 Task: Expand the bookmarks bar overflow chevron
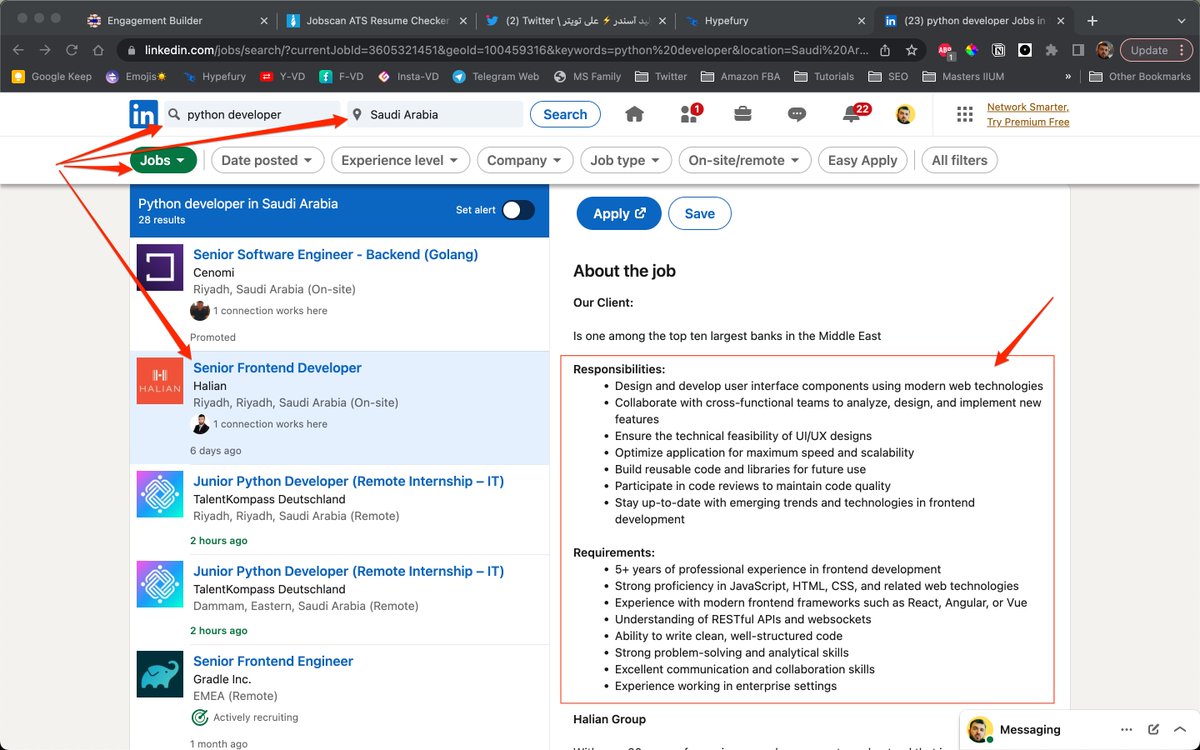pos(1068,76)
